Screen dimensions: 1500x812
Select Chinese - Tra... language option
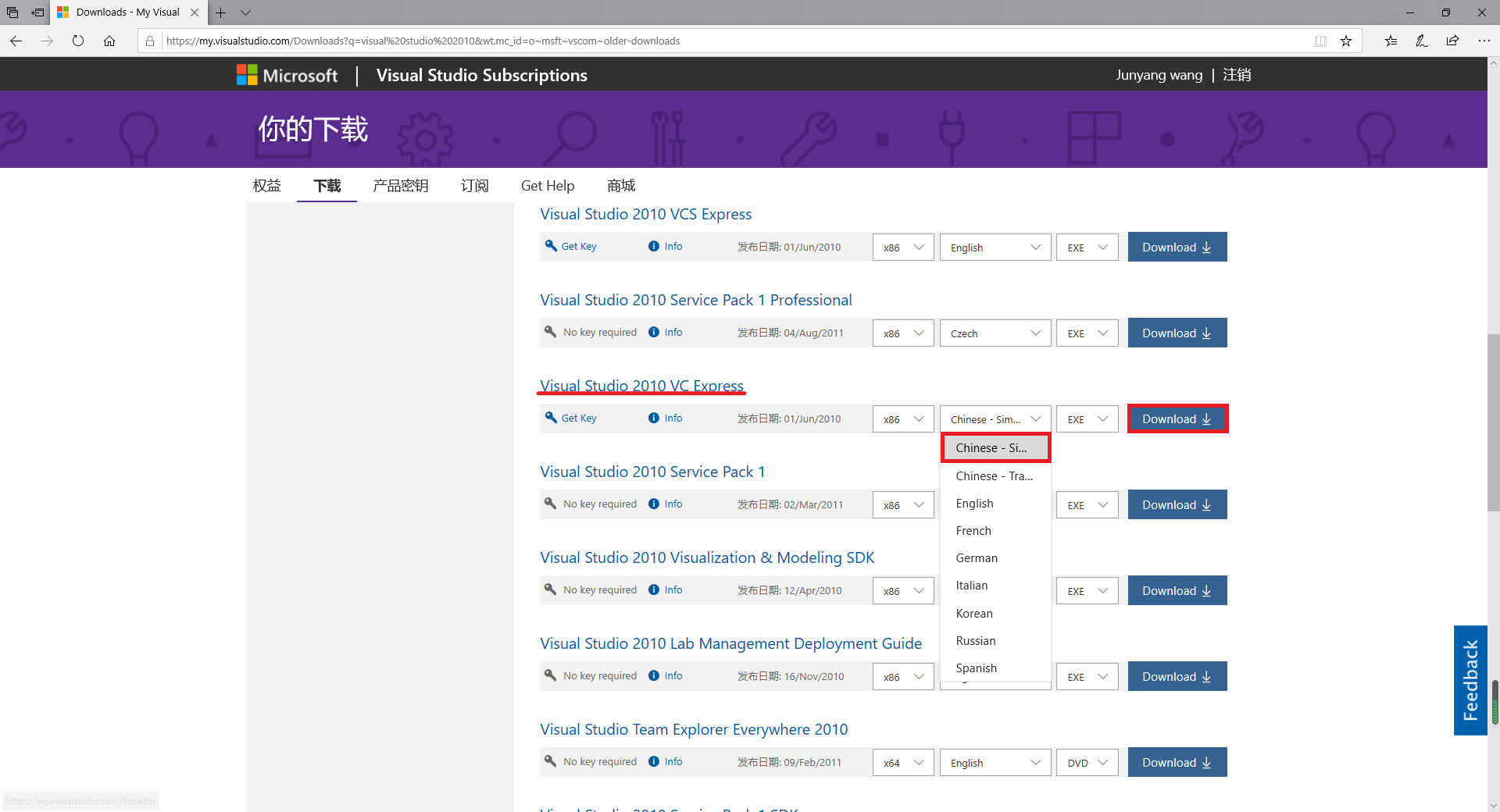(995, 475)
